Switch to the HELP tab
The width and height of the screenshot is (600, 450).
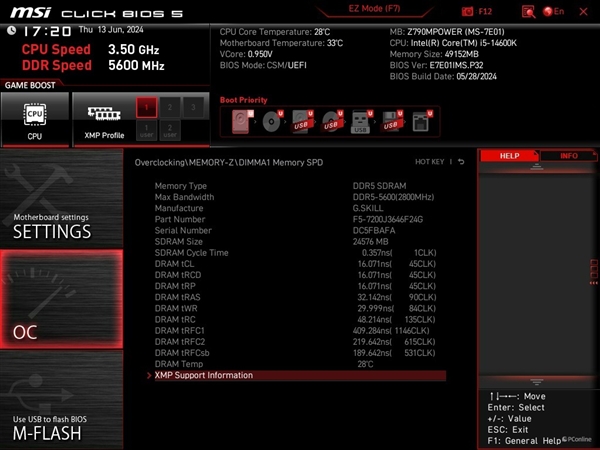[509, 156]
